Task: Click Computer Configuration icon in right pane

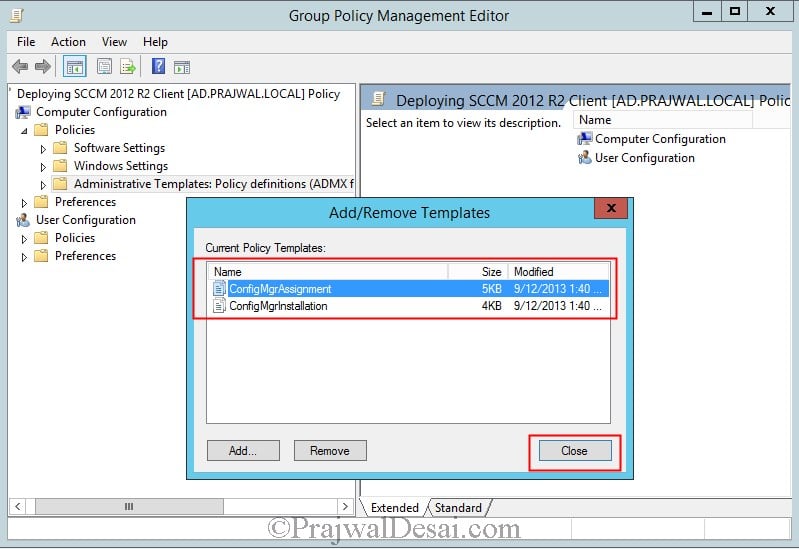Action: point(584,139)
